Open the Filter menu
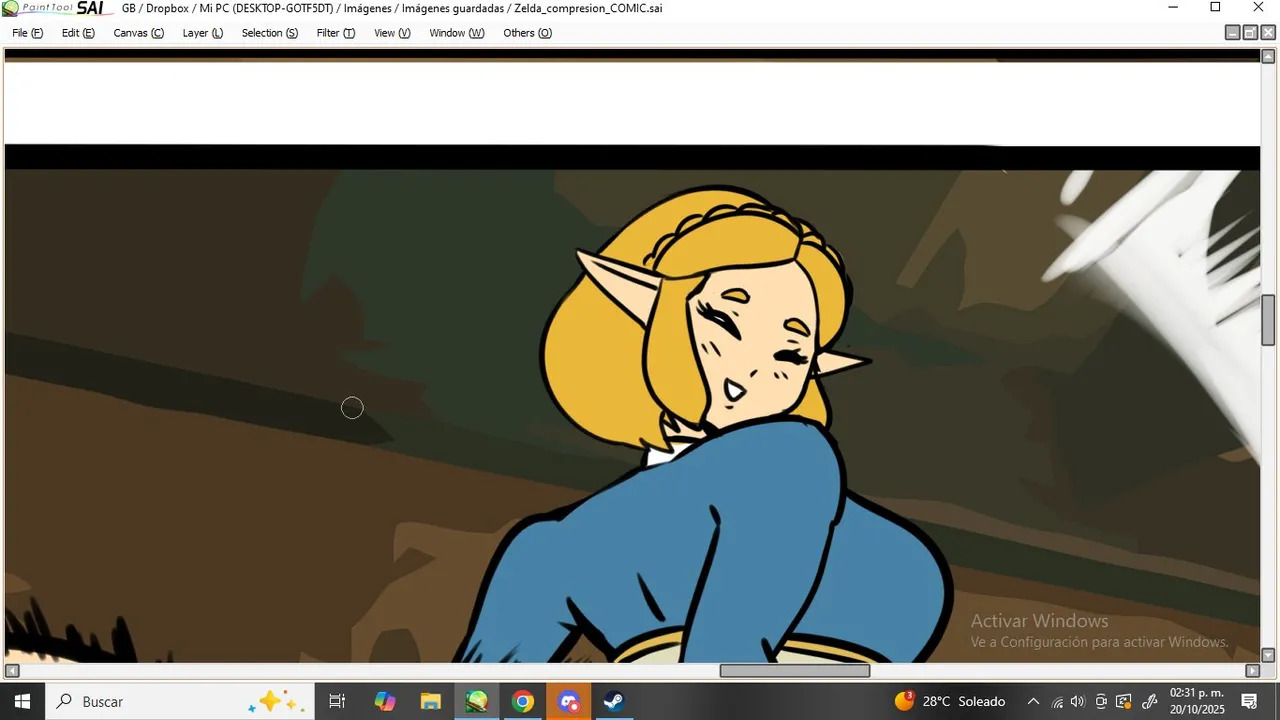The width and height of the screenshot is (1280, 720). 336,33
